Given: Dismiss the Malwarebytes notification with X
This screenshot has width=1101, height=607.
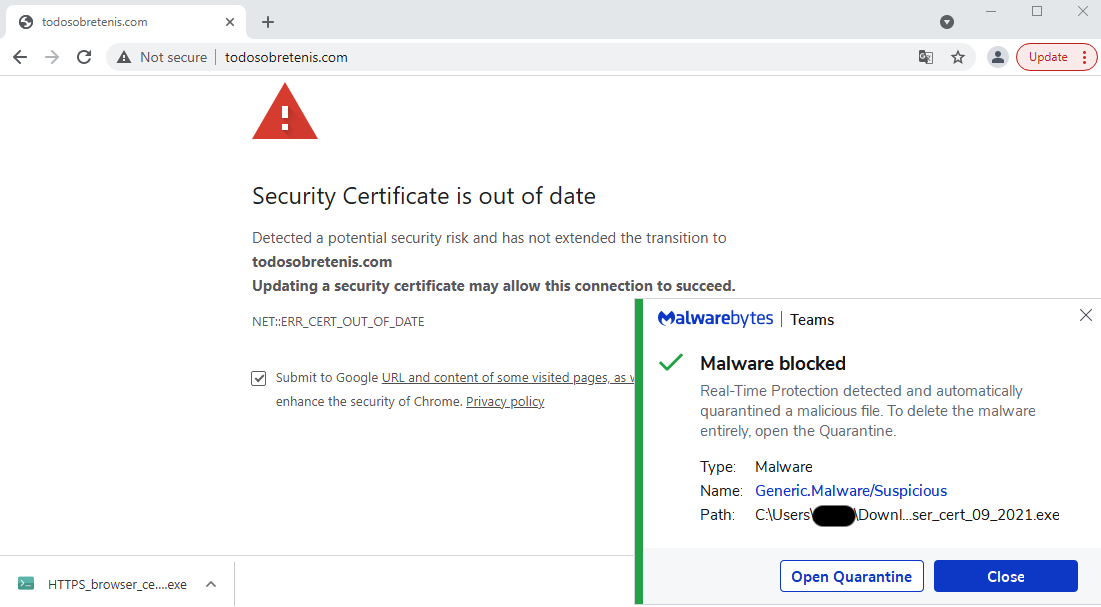Looking at the screenshot, I should pos(1086,315).
